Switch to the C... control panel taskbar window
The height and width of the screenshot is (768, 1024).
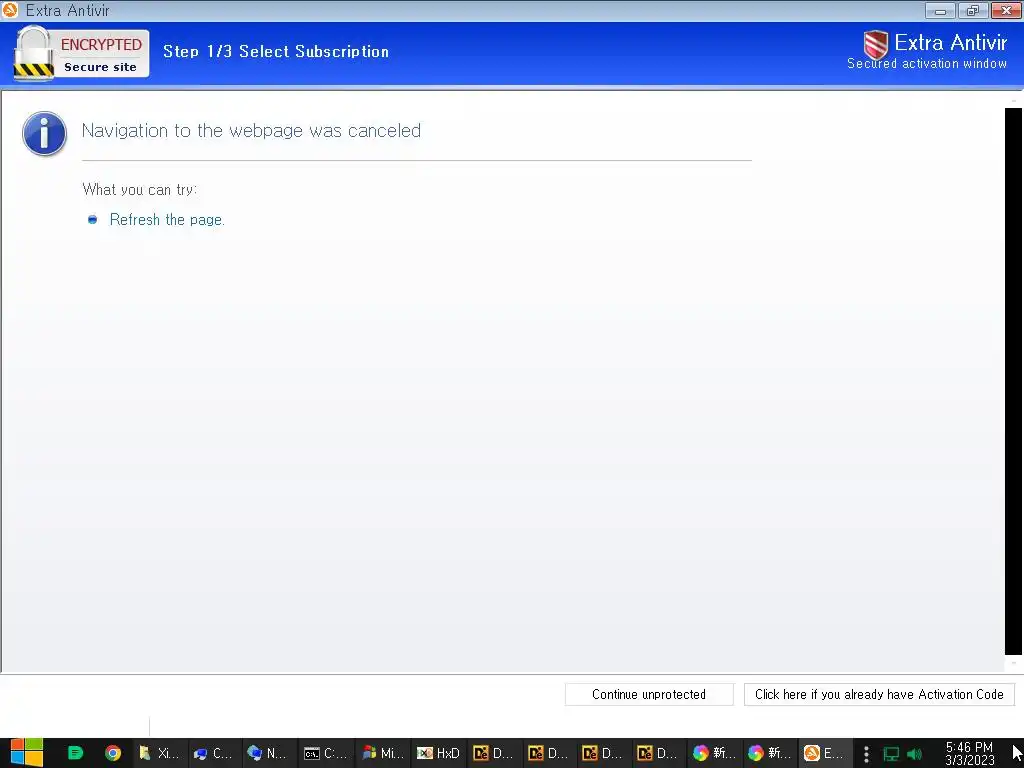(x=214, y=753)
